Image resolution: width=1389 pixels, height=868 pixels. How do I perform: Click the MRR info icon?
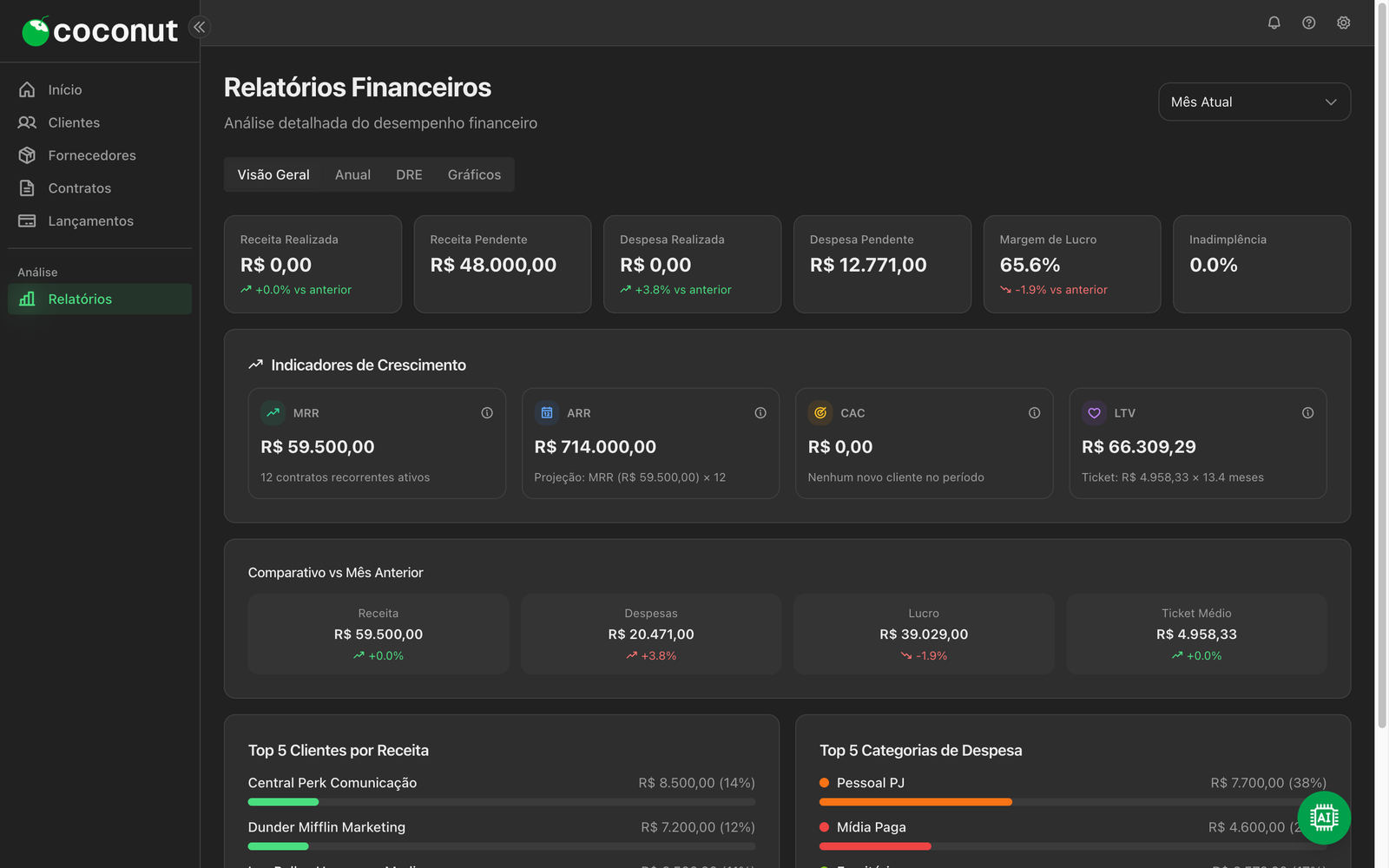point(487,413)
